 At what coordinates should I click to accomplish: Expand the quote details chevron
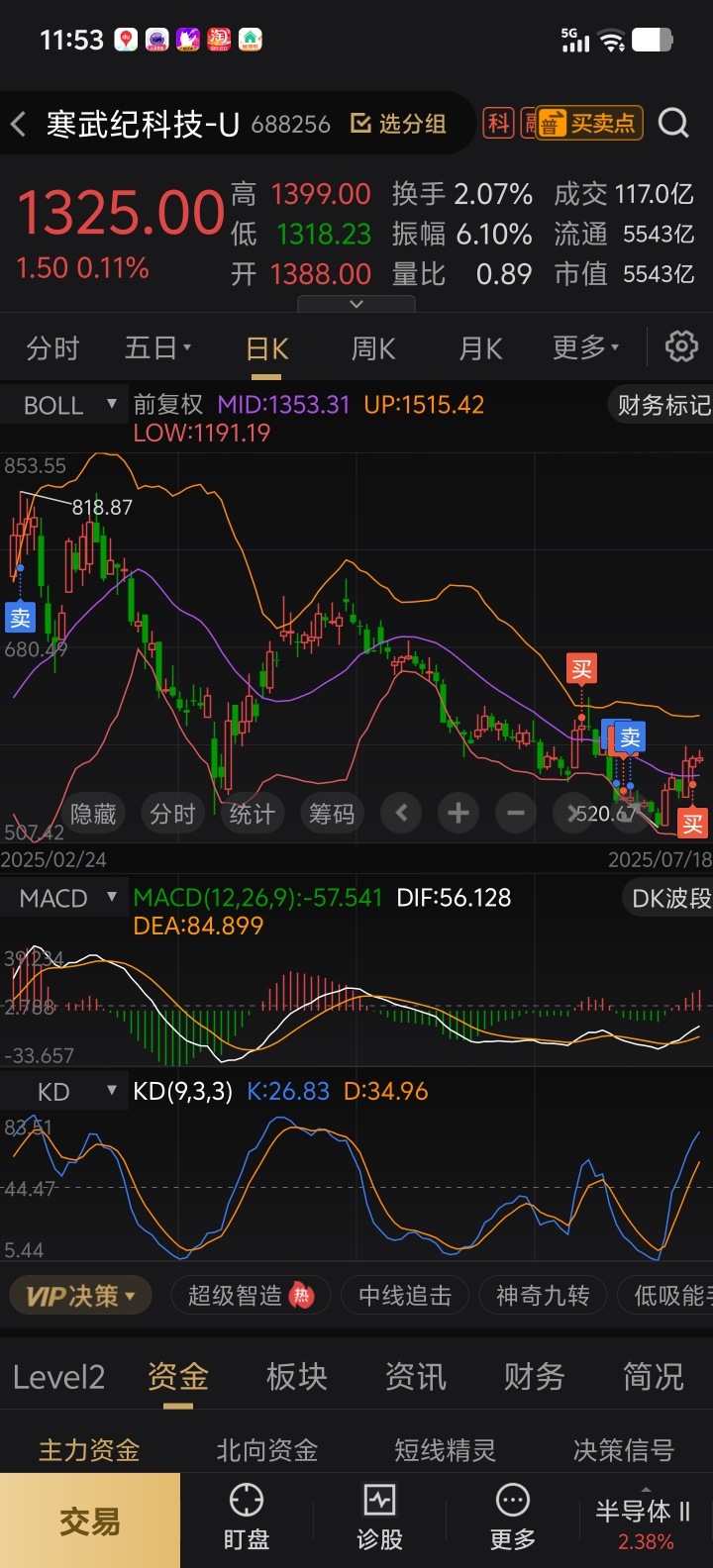(x=356, y=304)
